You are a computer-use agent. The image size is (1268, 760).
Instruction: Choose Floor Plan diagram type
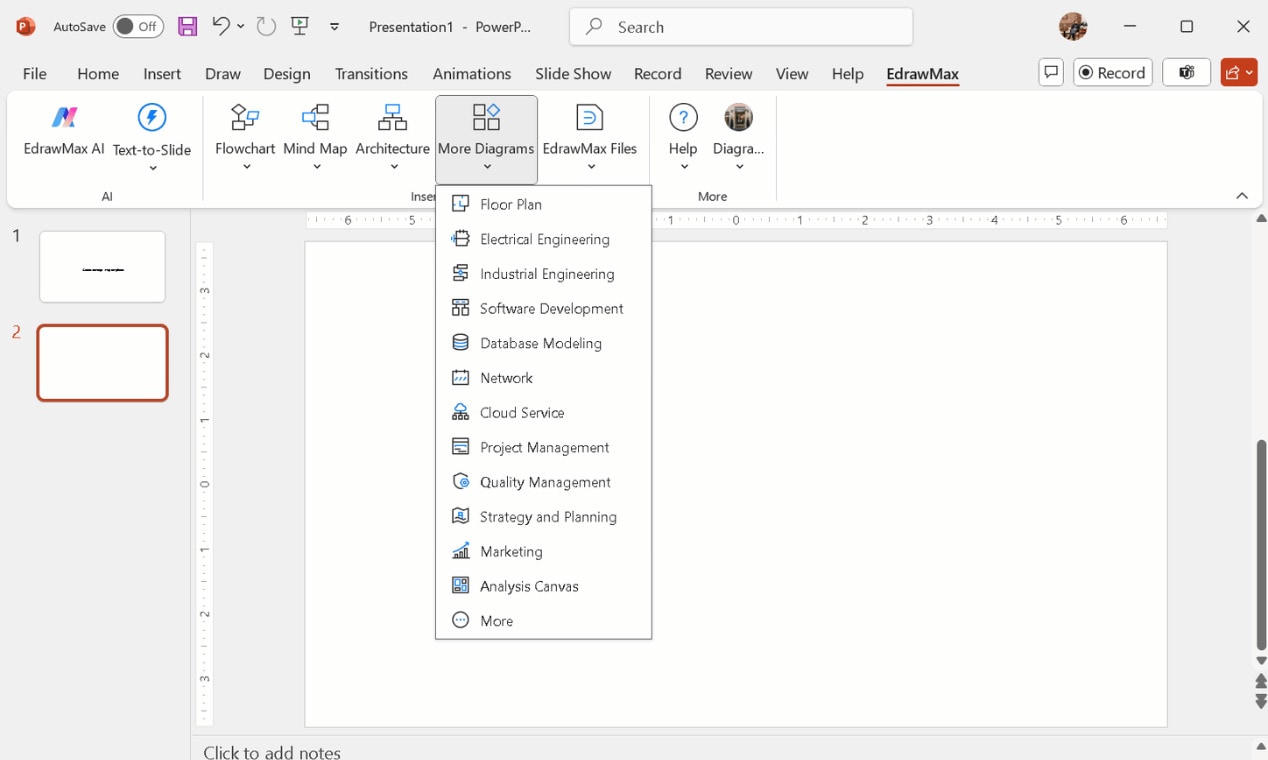click(544, 204)
